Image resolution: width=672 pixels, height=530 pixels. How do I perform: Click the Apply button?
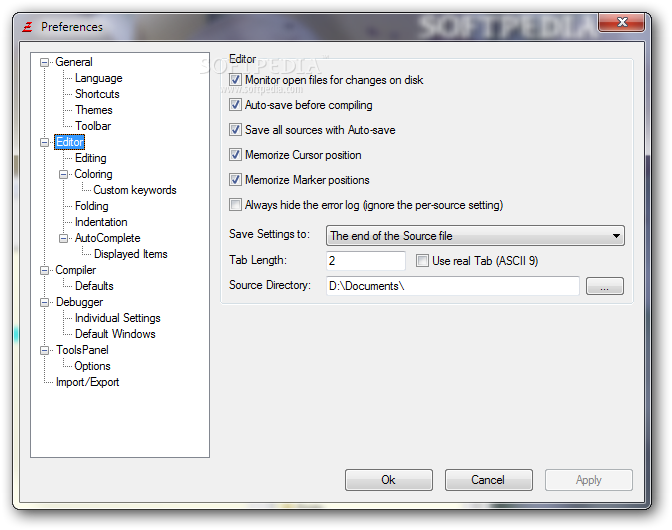589,480
